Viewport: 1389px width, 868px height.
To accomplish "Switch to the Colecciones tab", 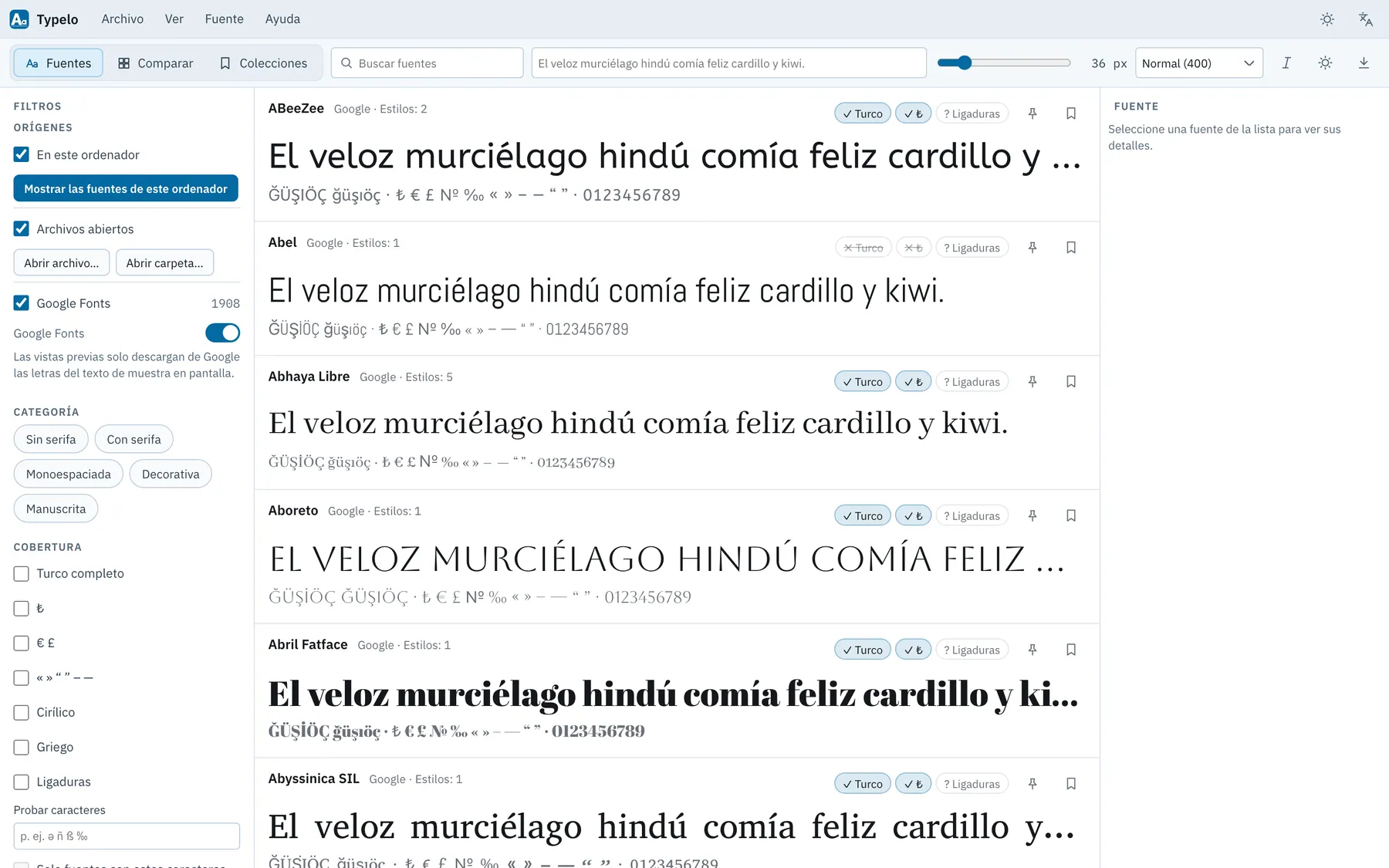I will coord(264,63).
